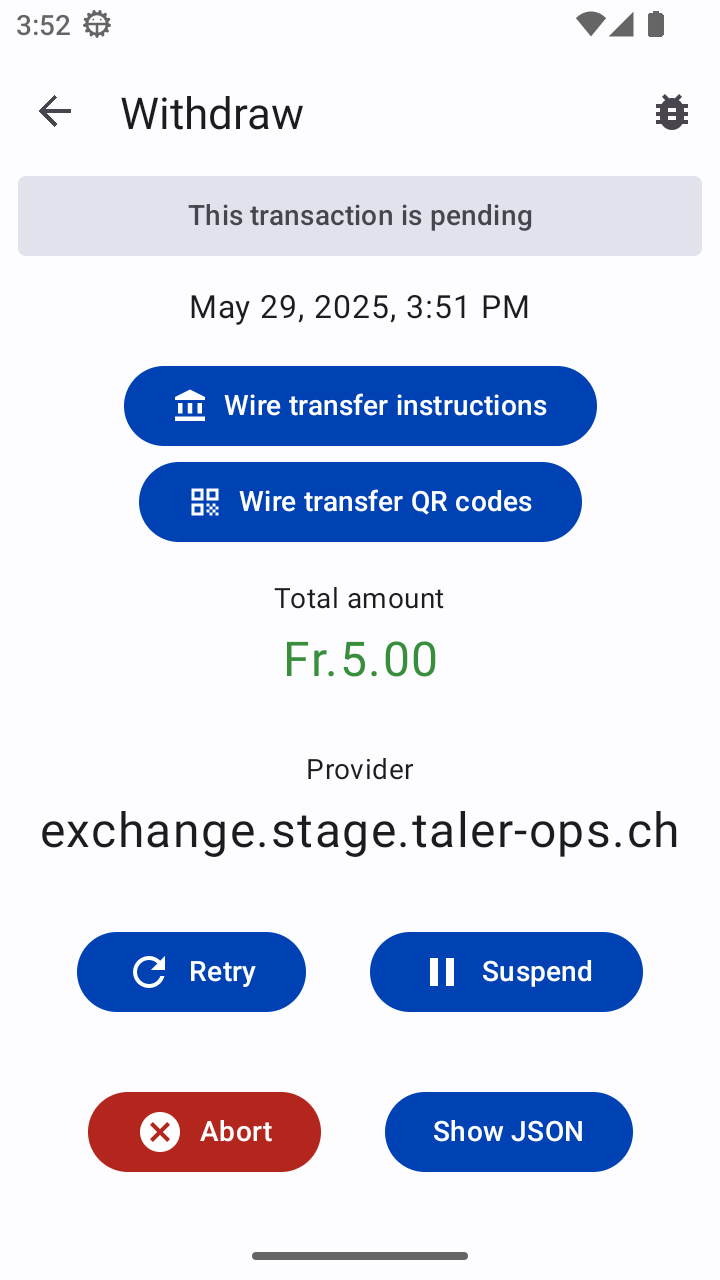Tap the battery status icon
The height and width of the screenshot is (1280, 720).
tap(656, 25)
